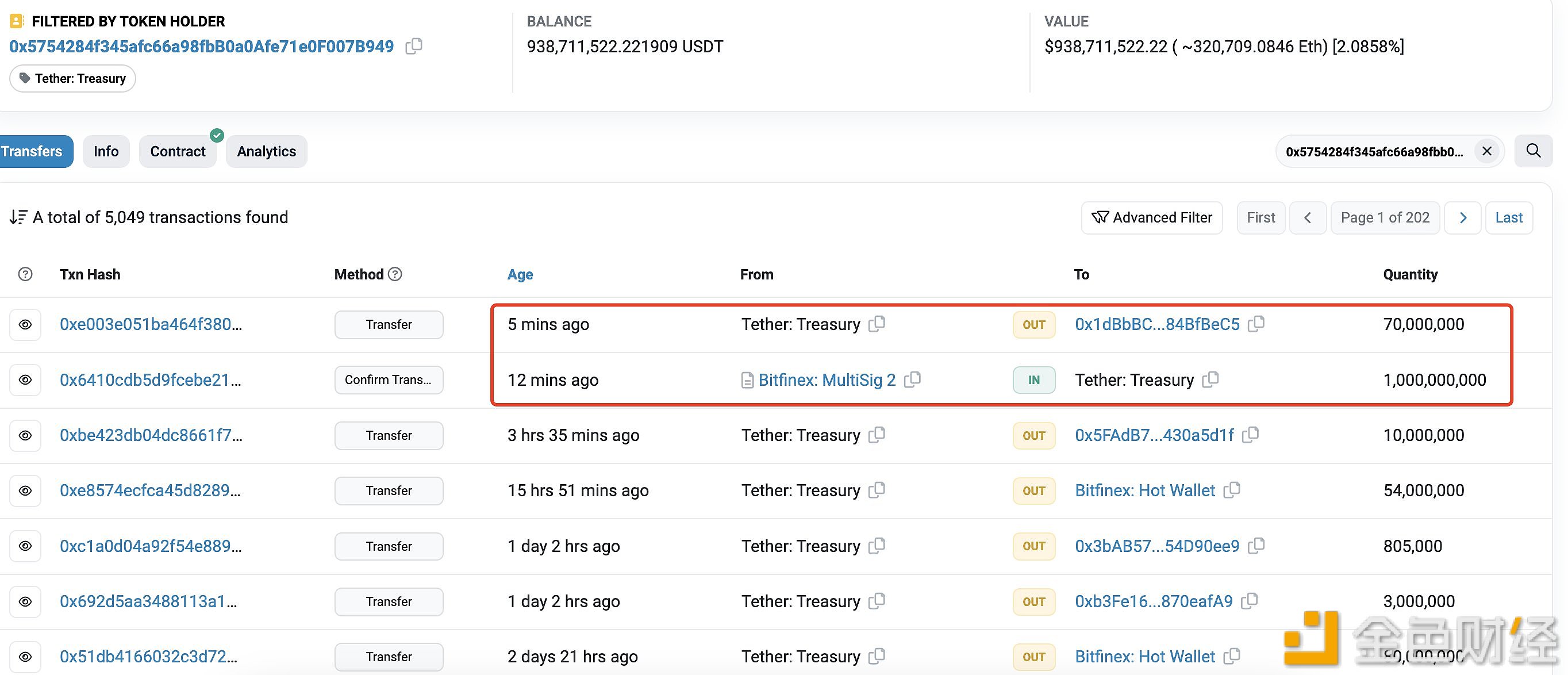Copy Tether: Treasury from-address in 0xc1a0d04a row
This screenshot has height=675, width=1568.
click(x=877, y=546)
